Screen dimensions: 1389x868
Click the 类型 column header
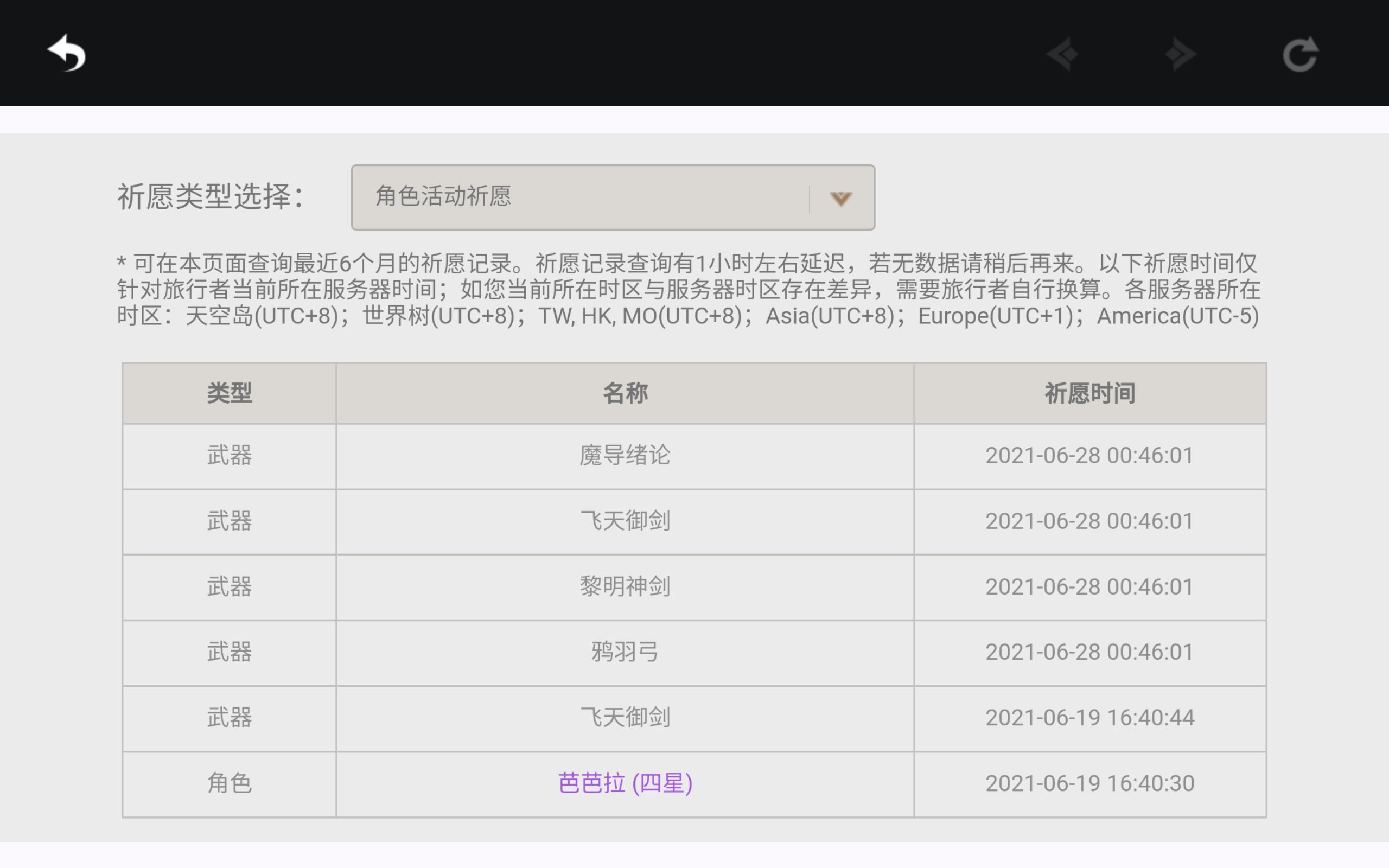[229, 393]
